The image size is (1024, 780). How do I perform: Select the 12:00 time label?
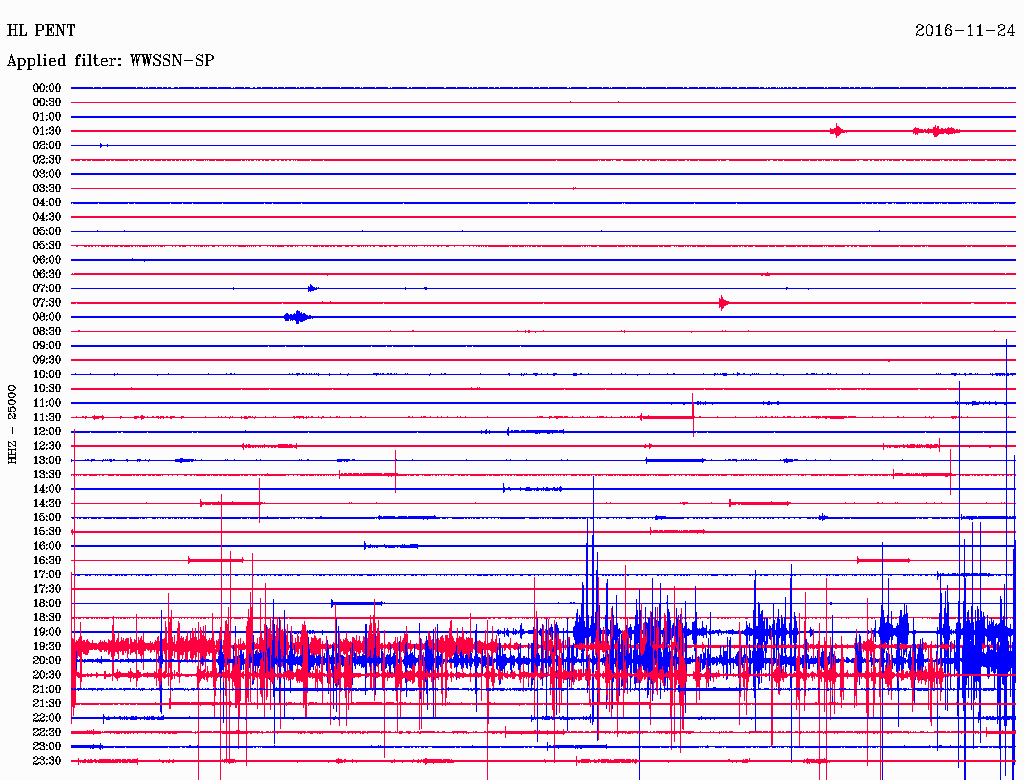(x=47, y=432)
